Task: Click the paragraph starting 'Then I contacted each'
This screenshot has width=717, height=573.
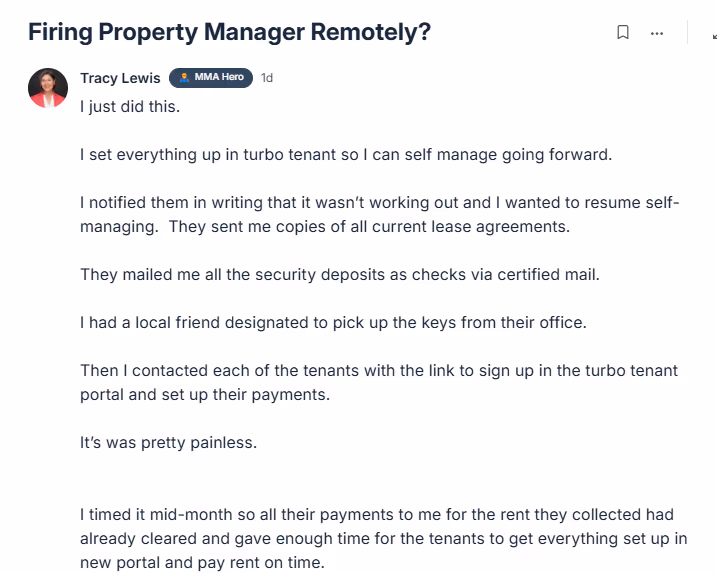Action: (x=379, y=382)
